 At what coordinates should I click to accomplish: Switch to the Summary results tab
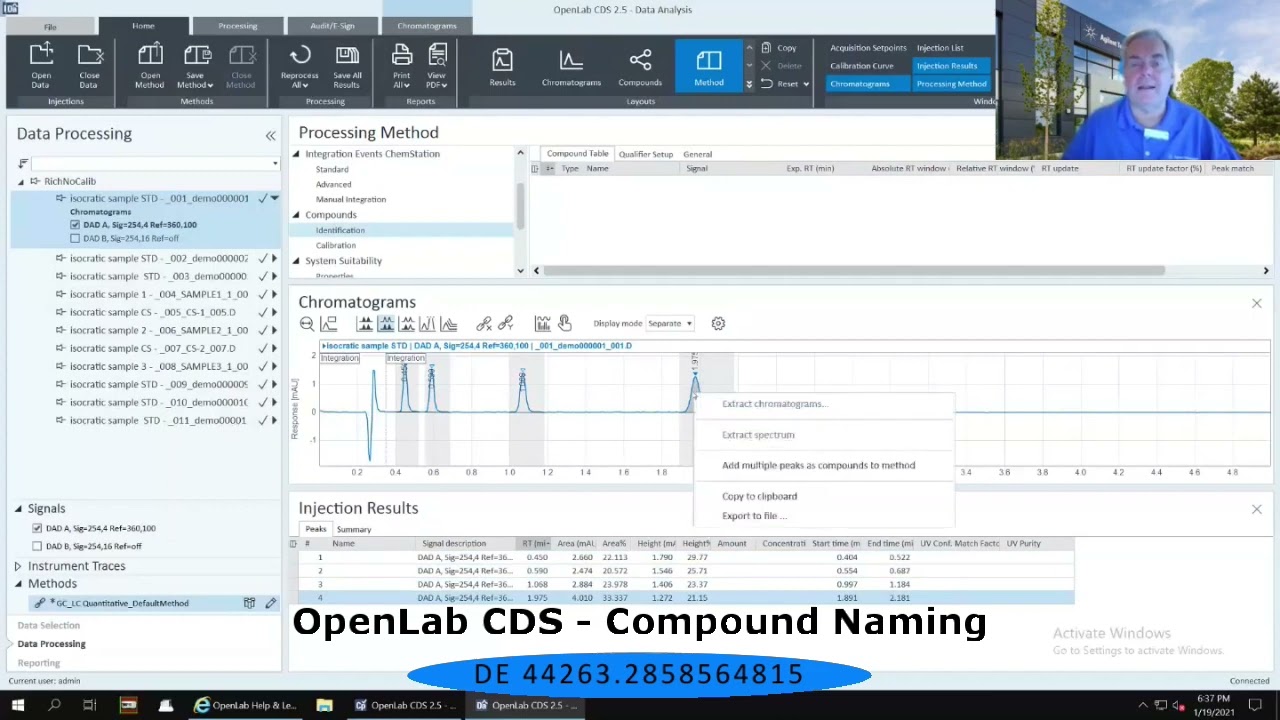tap(354, 530)
